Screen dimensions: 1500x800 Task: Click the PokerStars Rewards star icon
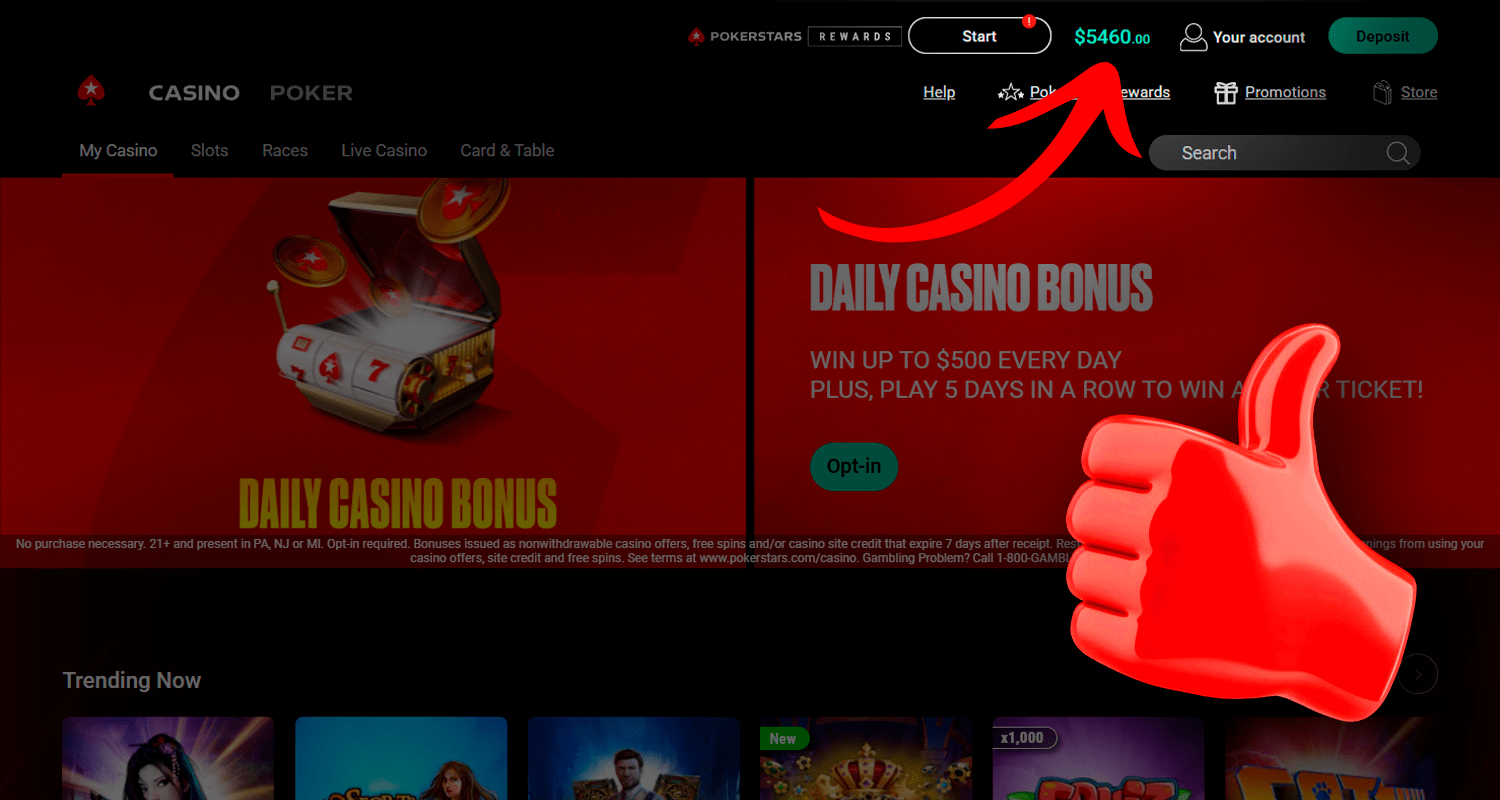[x=1011, y=93]
